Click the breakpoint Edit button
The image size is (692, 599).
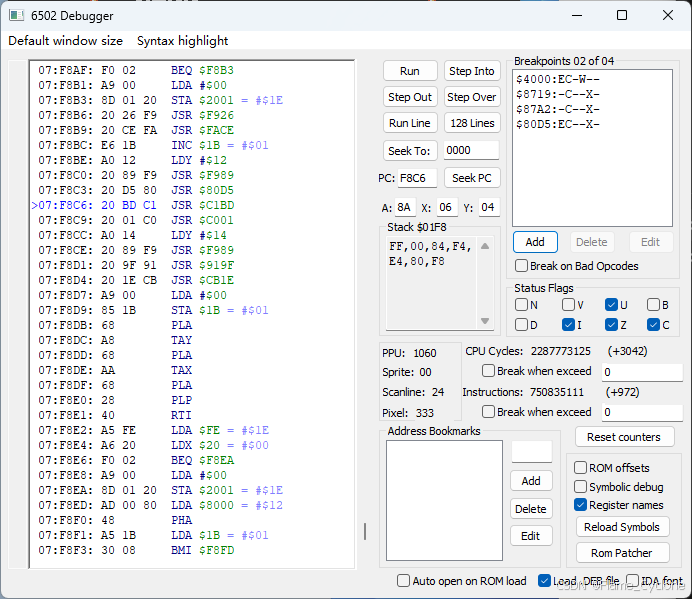tap(650, 242)
